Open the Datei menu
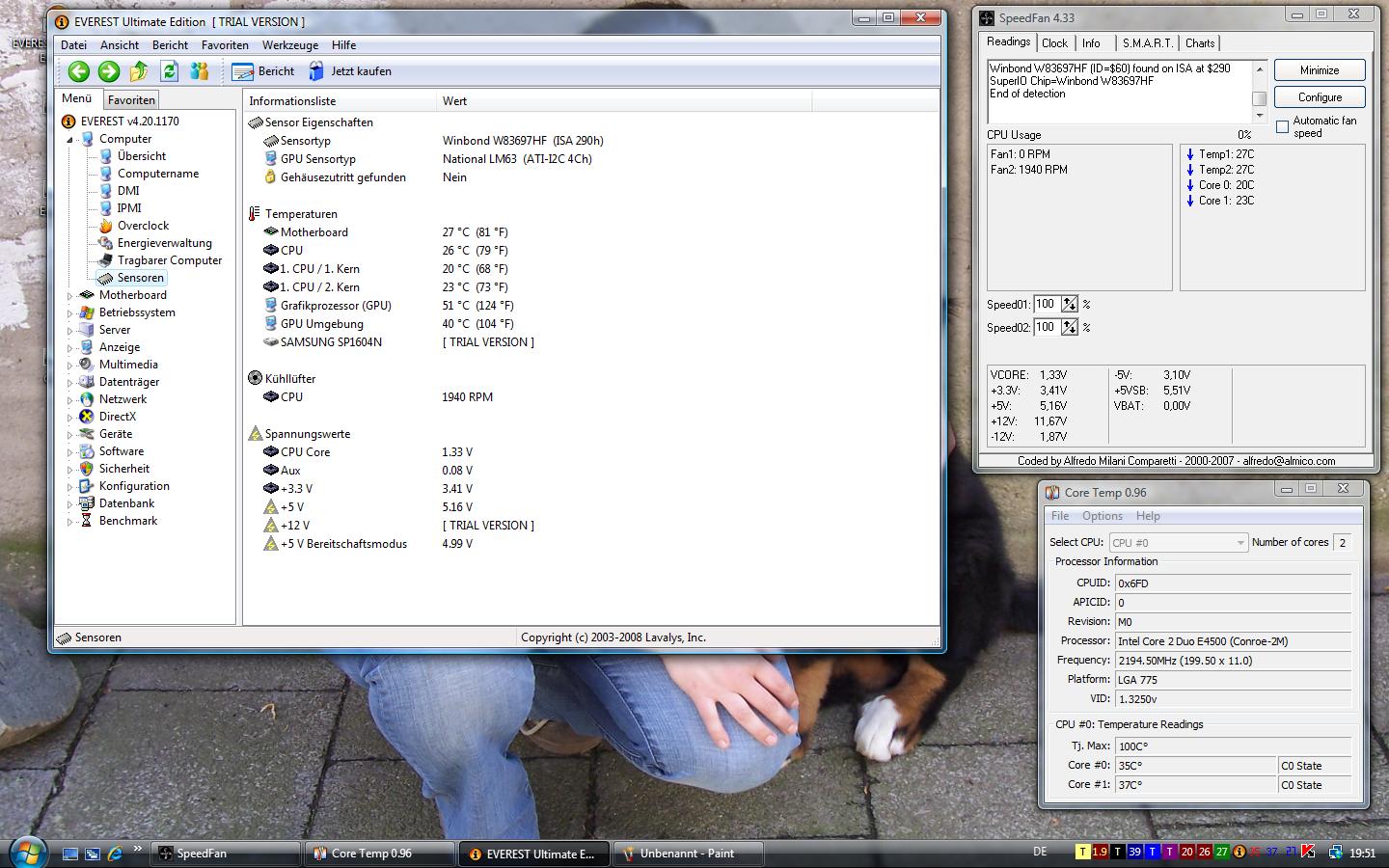 (x=73, y=45)
